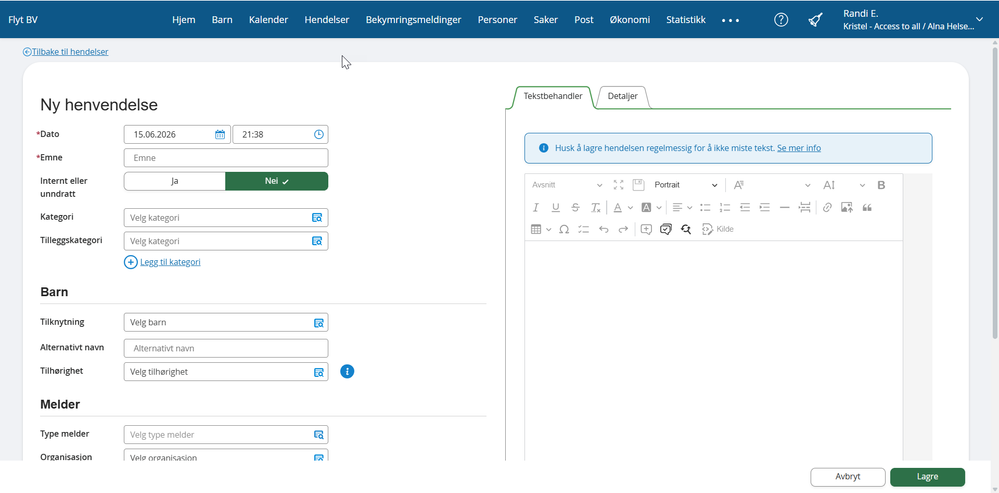Open the Avsnitt paragraph style dropdown
This screenshot has width=999, height=493.
[x=566, y=185]
